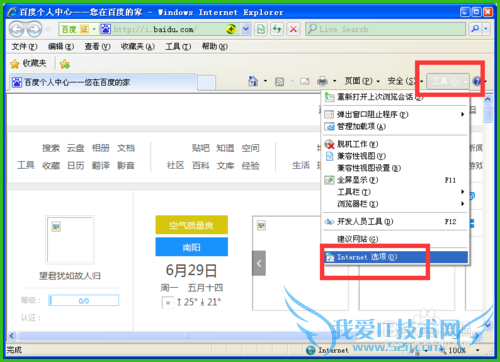This screenshot has width=500, height=362.
Task: Click the grey left-arrow carousel button
Action: point(259,263)
